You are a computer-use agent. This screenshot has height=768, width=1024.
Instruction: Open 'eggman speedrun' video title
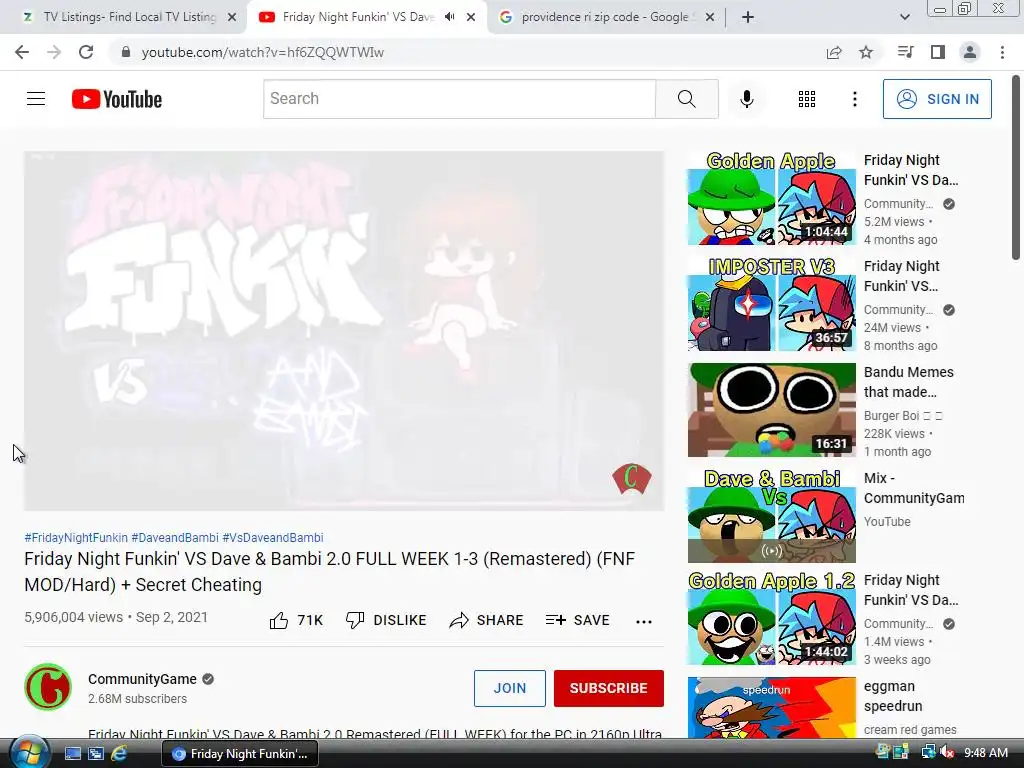coord(893,696)
